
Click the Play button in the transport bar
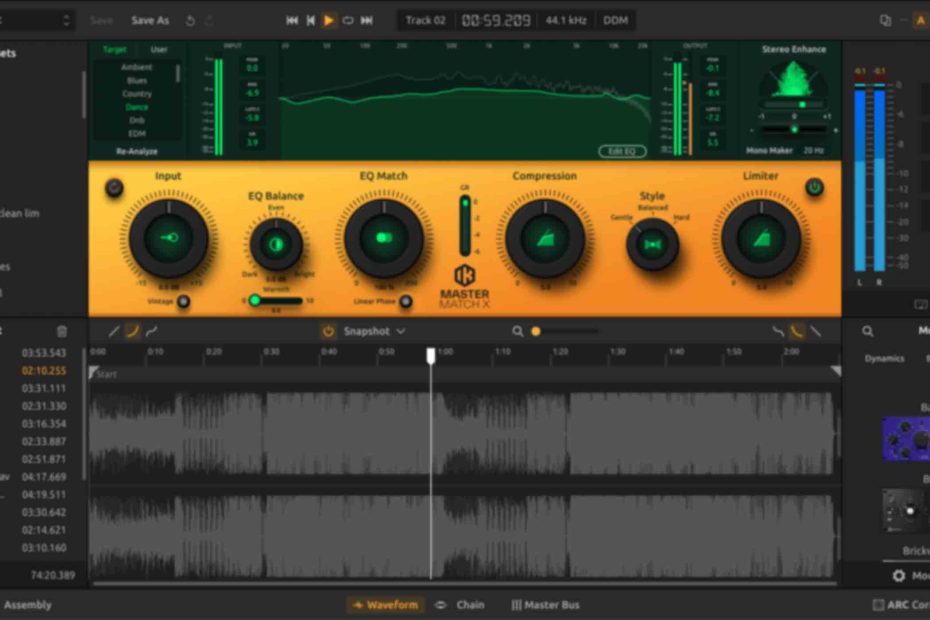click(329, 20)
